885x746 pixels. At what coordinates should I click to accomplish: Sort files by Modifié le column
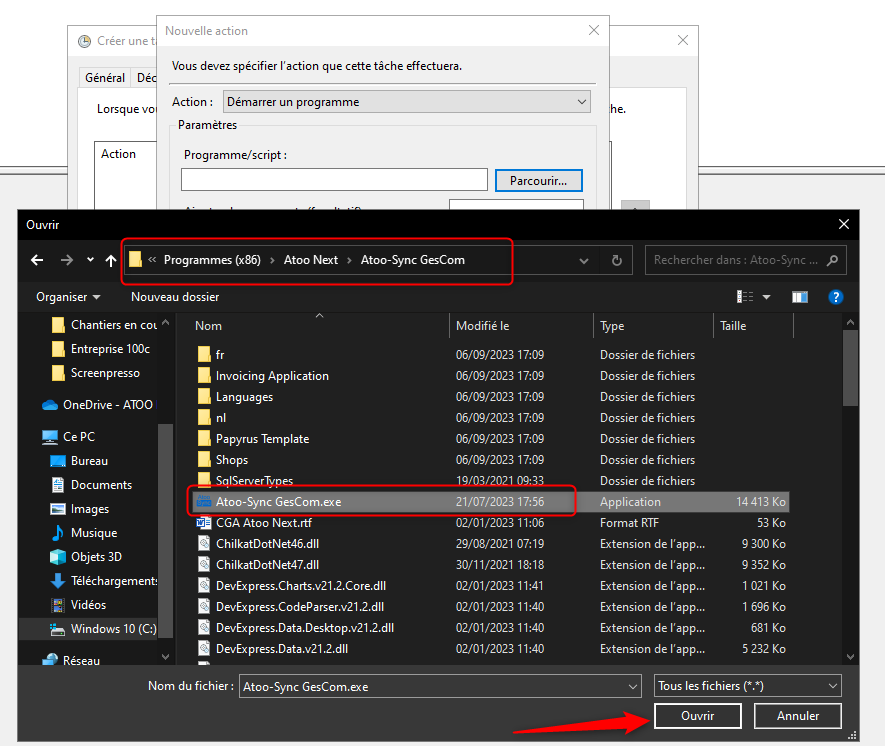483,326
